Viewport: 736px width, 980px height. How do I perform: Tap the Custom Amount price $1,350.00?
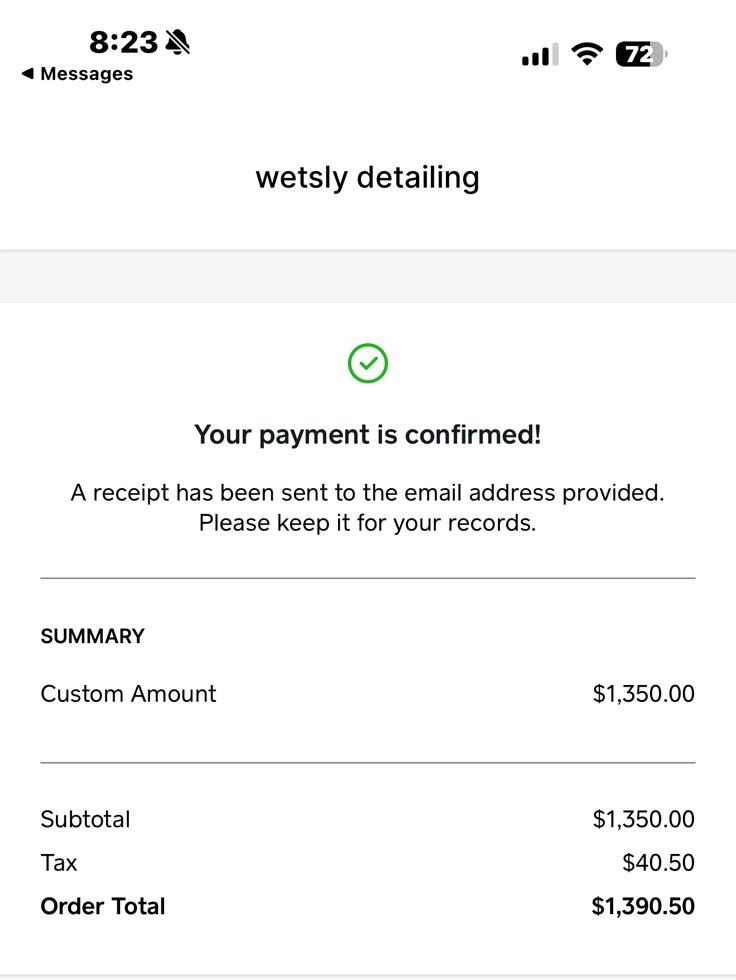click(x=644, y=694)
